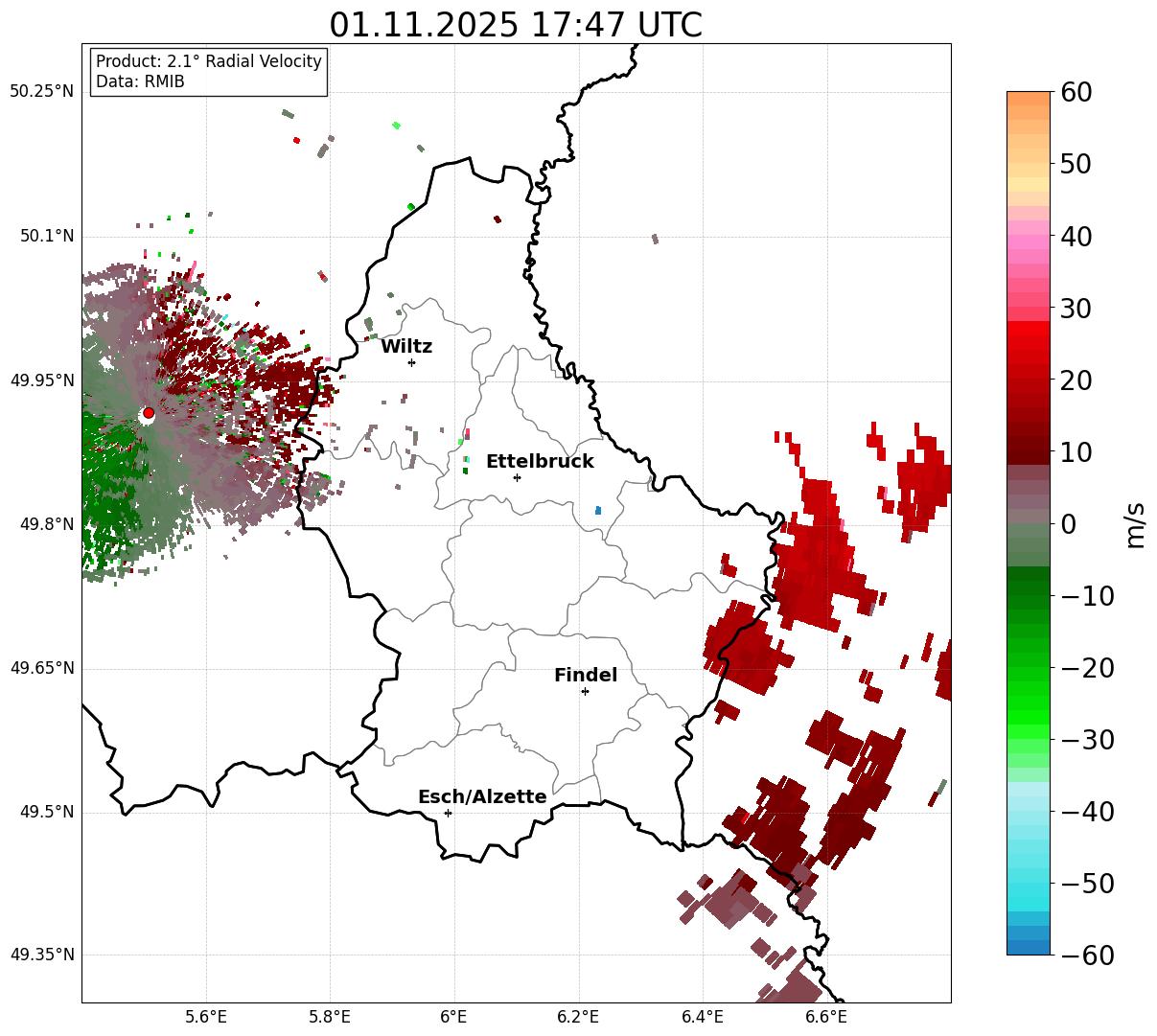This screenshot has height=1036, width=1157.
Task: Select the Wiltz city label
Action: point(406,347)
